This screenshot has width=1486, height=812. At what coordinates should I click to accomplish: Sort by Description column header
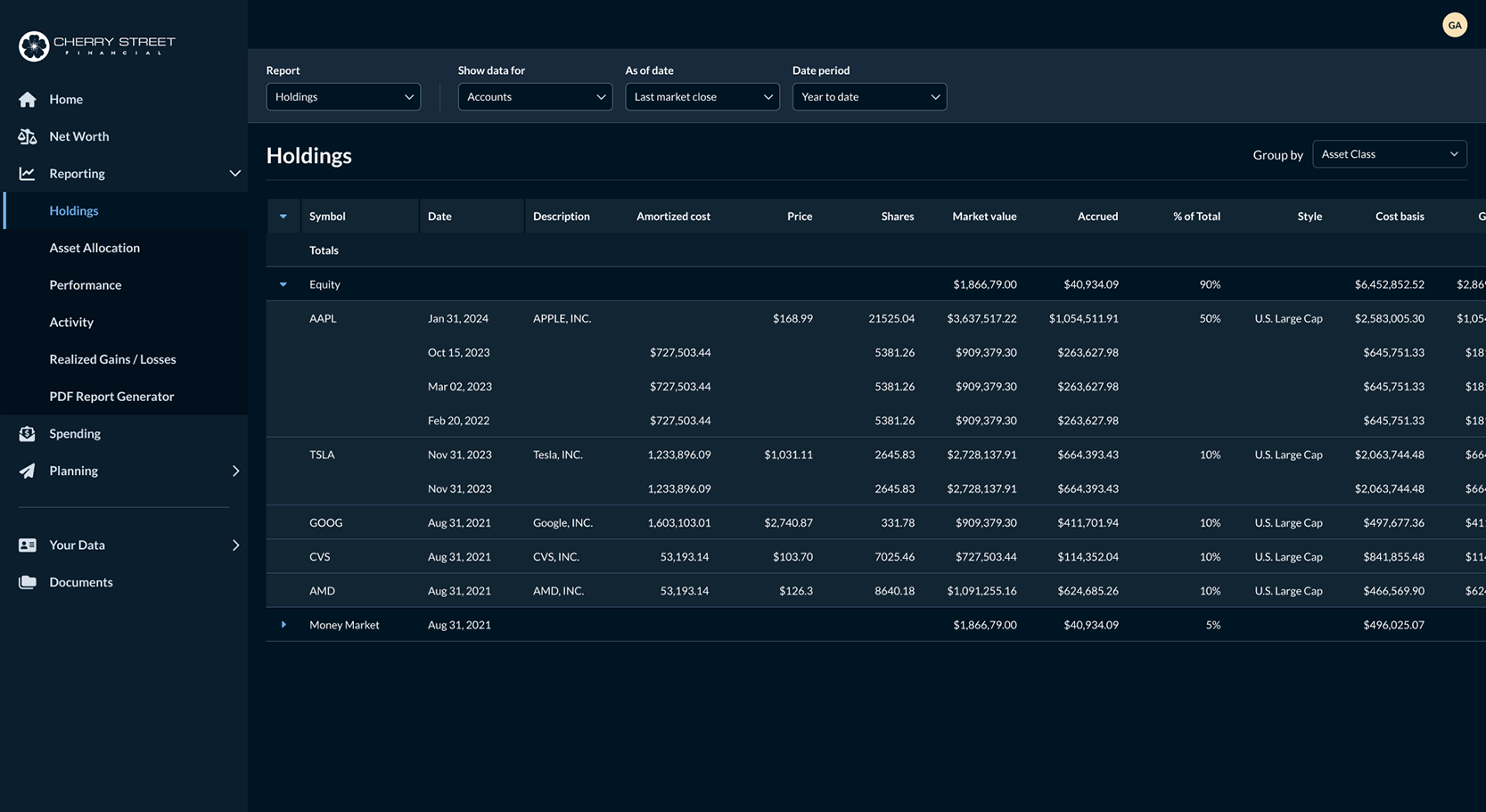click(562, 217)
